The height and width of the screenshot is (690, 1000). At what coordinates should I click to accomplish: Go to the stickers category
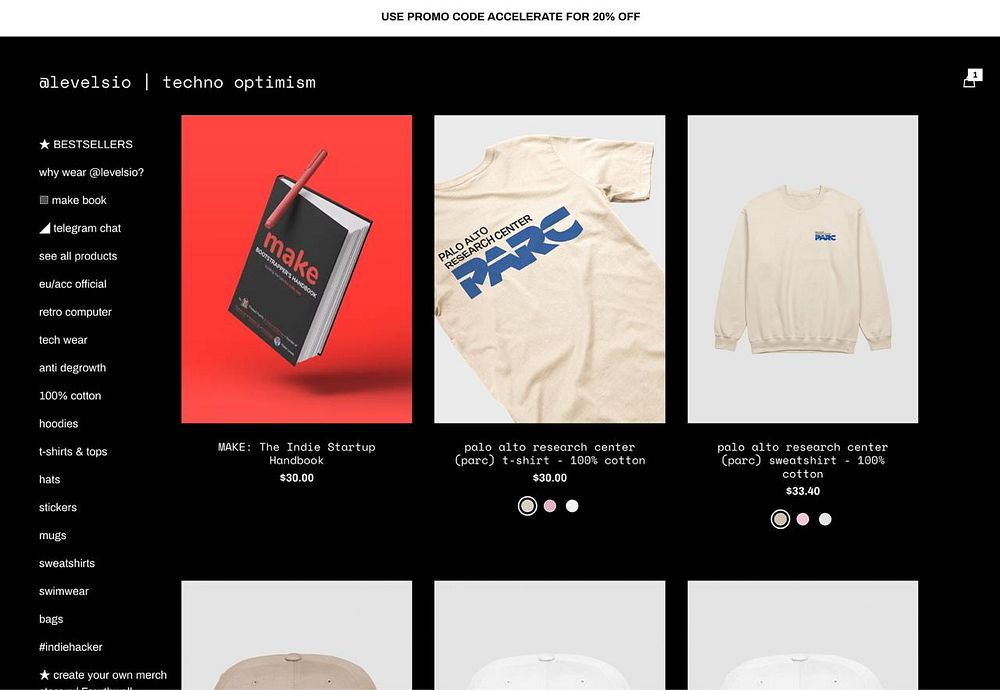[58, 508]
